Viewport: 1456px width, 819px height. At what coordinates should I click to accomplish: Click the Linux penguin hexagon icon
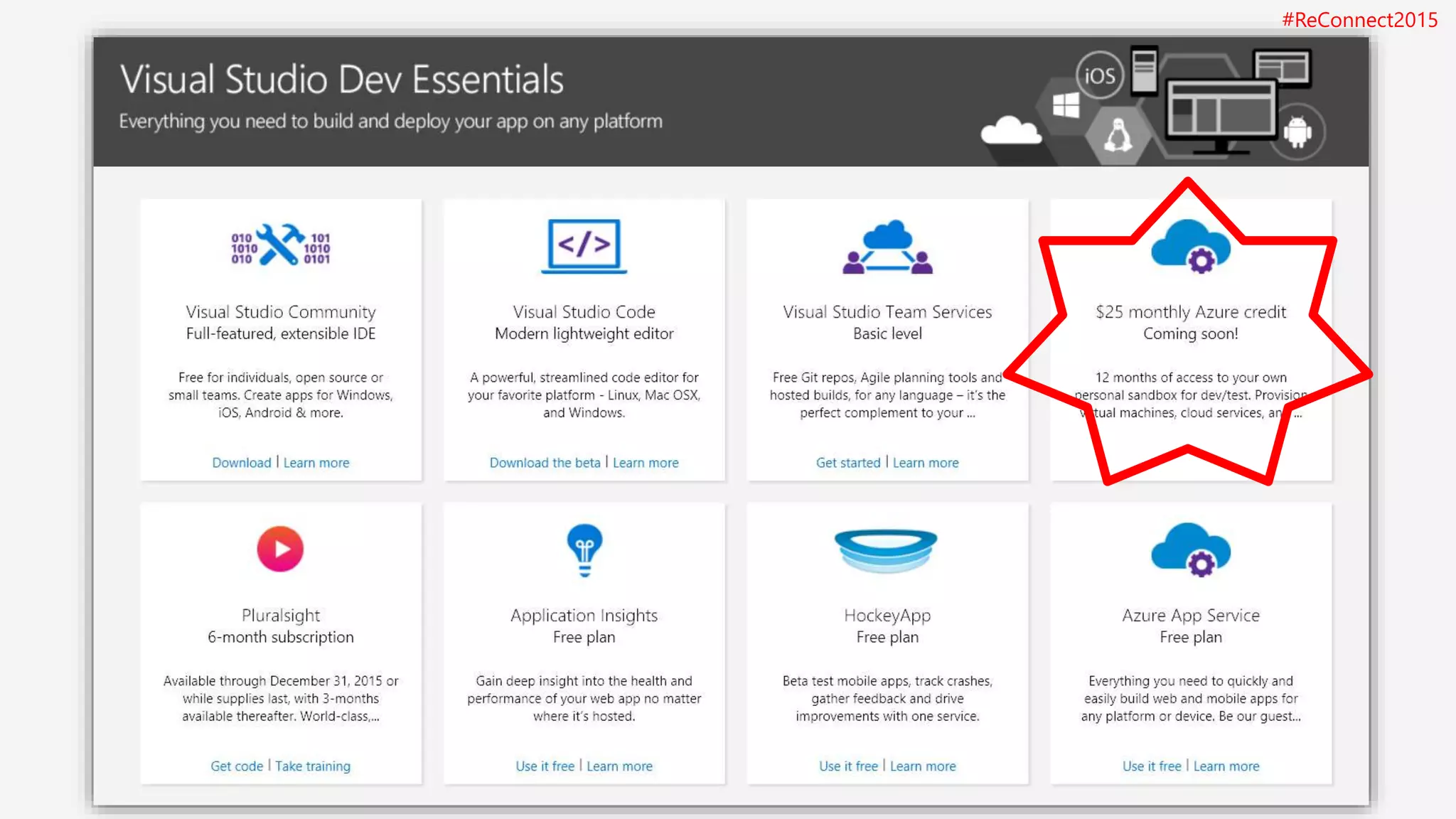pos(1118,135)
